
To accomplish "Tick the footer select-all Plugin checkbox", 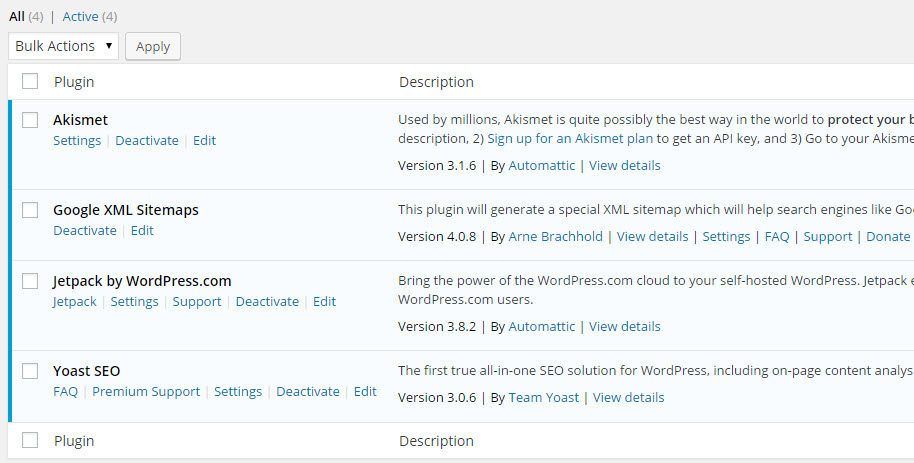I will point(30,440).
